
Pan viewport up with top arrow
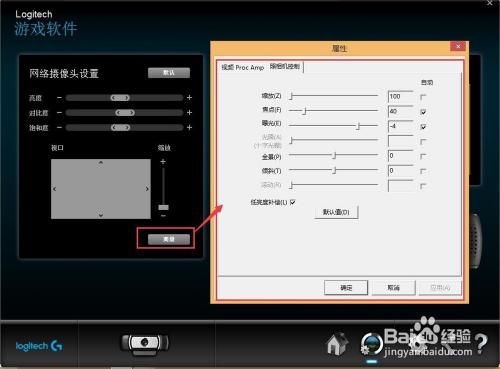[101, 163]
